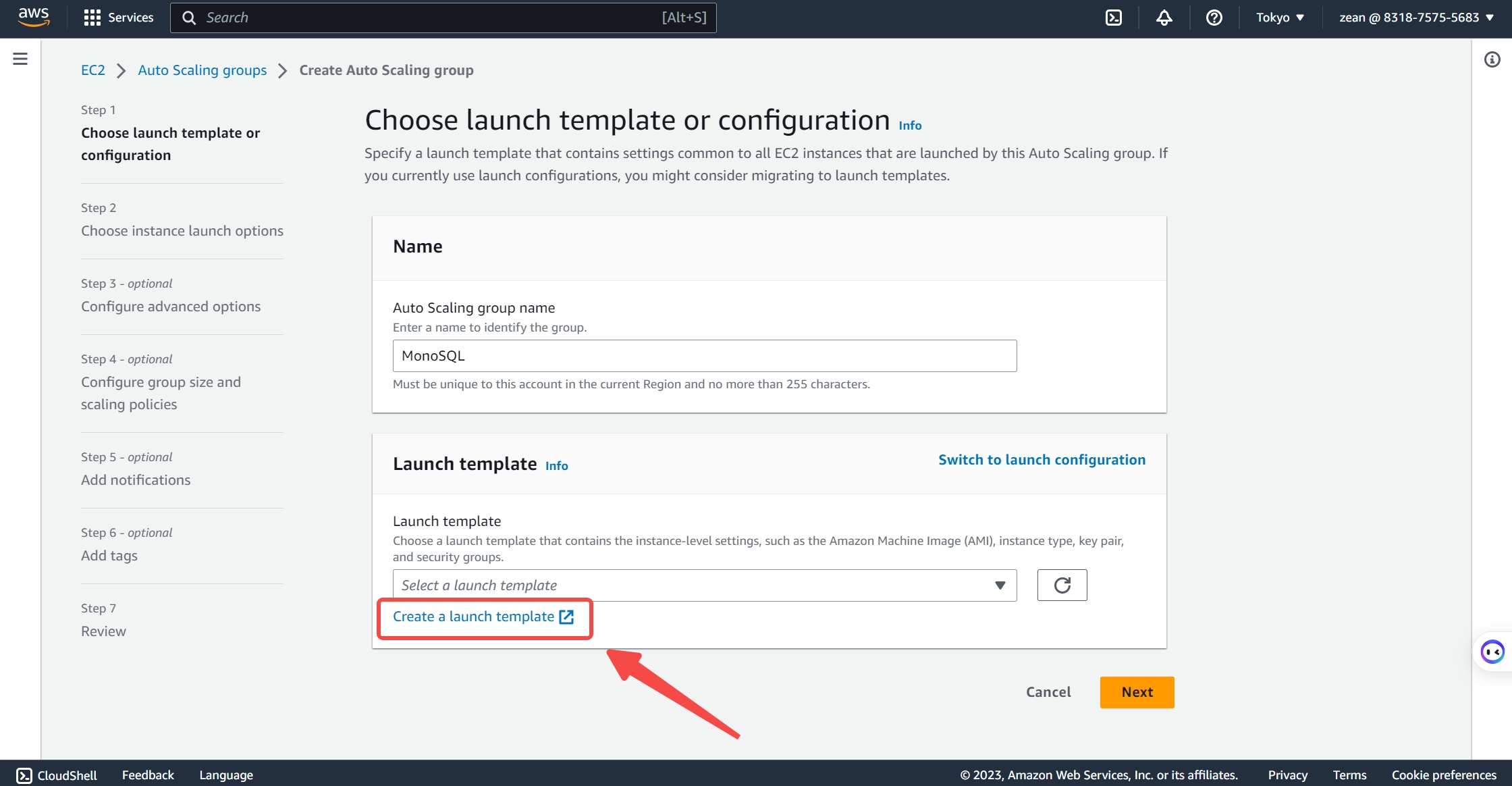This screenshot has height=786, width=1512.
Task: Open Language option in footer
Action: (x=226, y=775)
